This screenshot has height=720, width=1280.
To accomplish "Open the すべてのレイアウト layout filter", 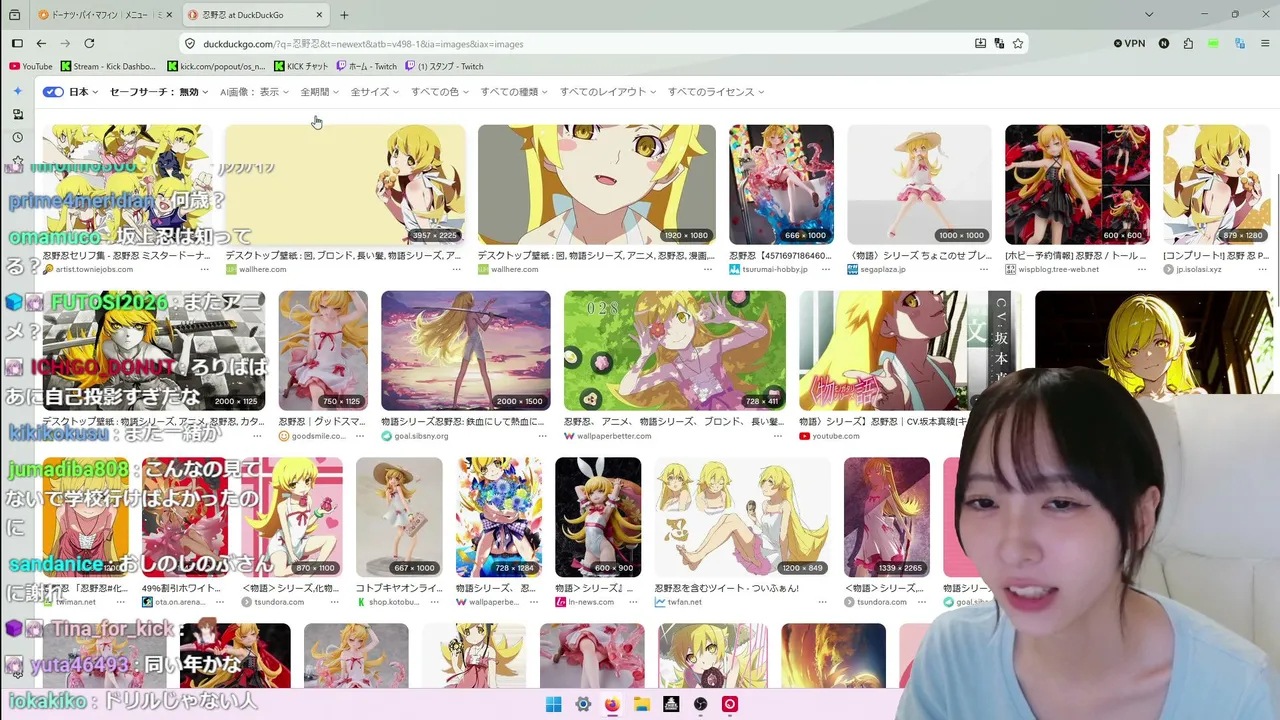I will [608, 92].
